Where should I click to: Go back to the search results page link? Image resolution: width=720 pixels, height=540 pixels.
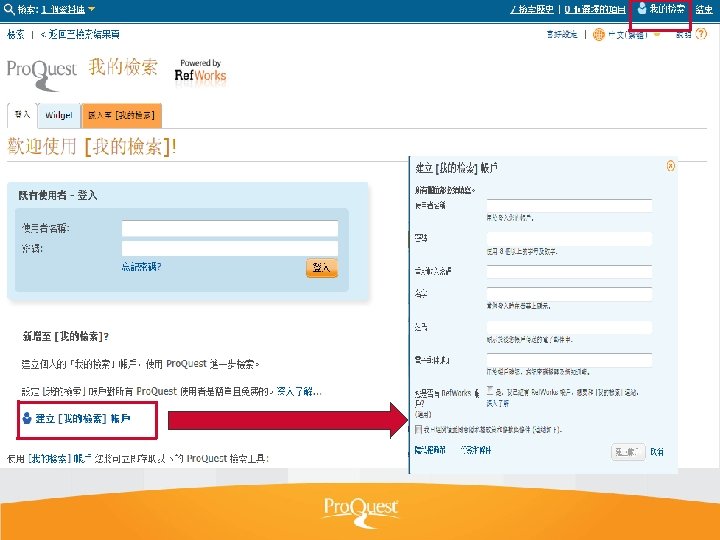tap(80, 34)
